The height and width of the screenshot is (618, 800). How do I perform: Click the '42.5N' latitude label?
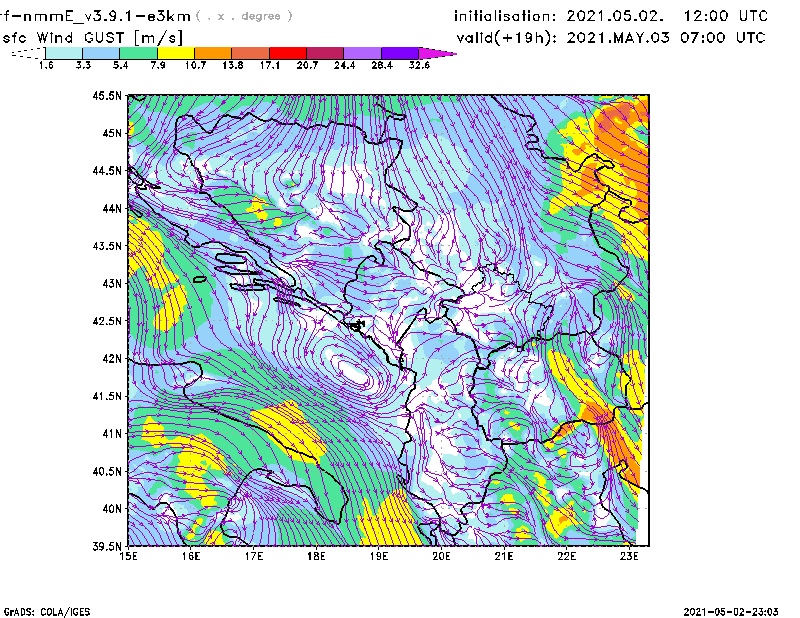pyautogui.click(x=107, y=321)
